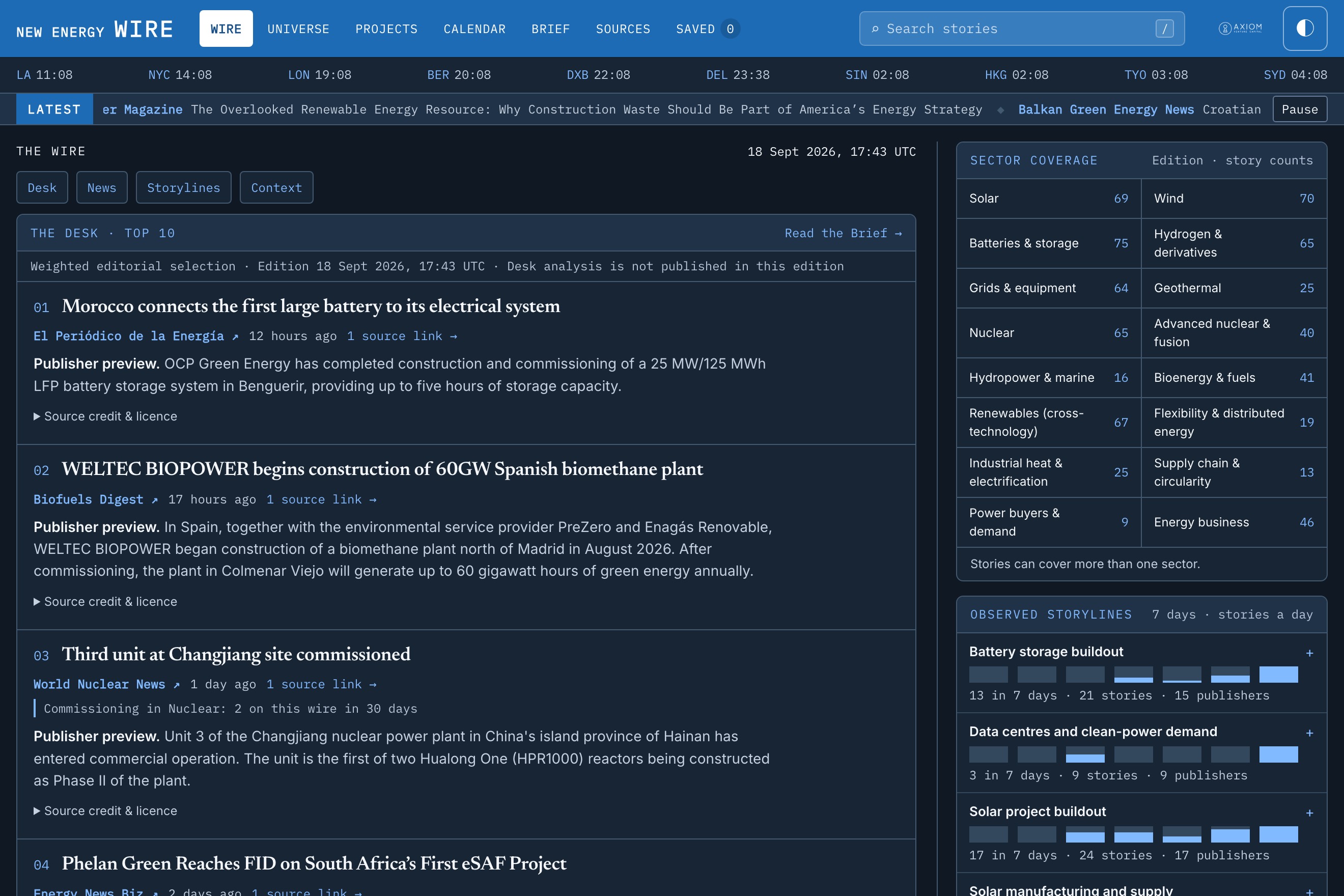1344x896 pixels.
Task: Click the TYO 03:08 clock
Action: click(1156, 75)
